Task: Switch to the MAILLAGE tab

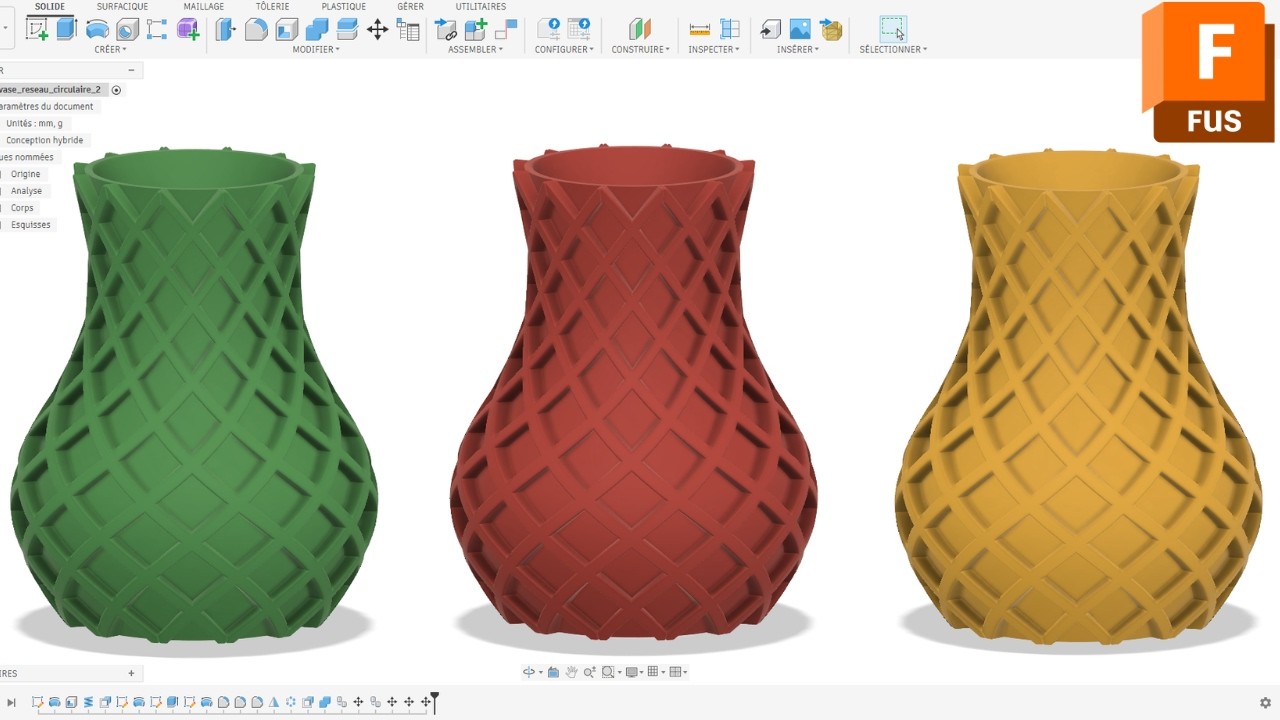Action: 204,6
